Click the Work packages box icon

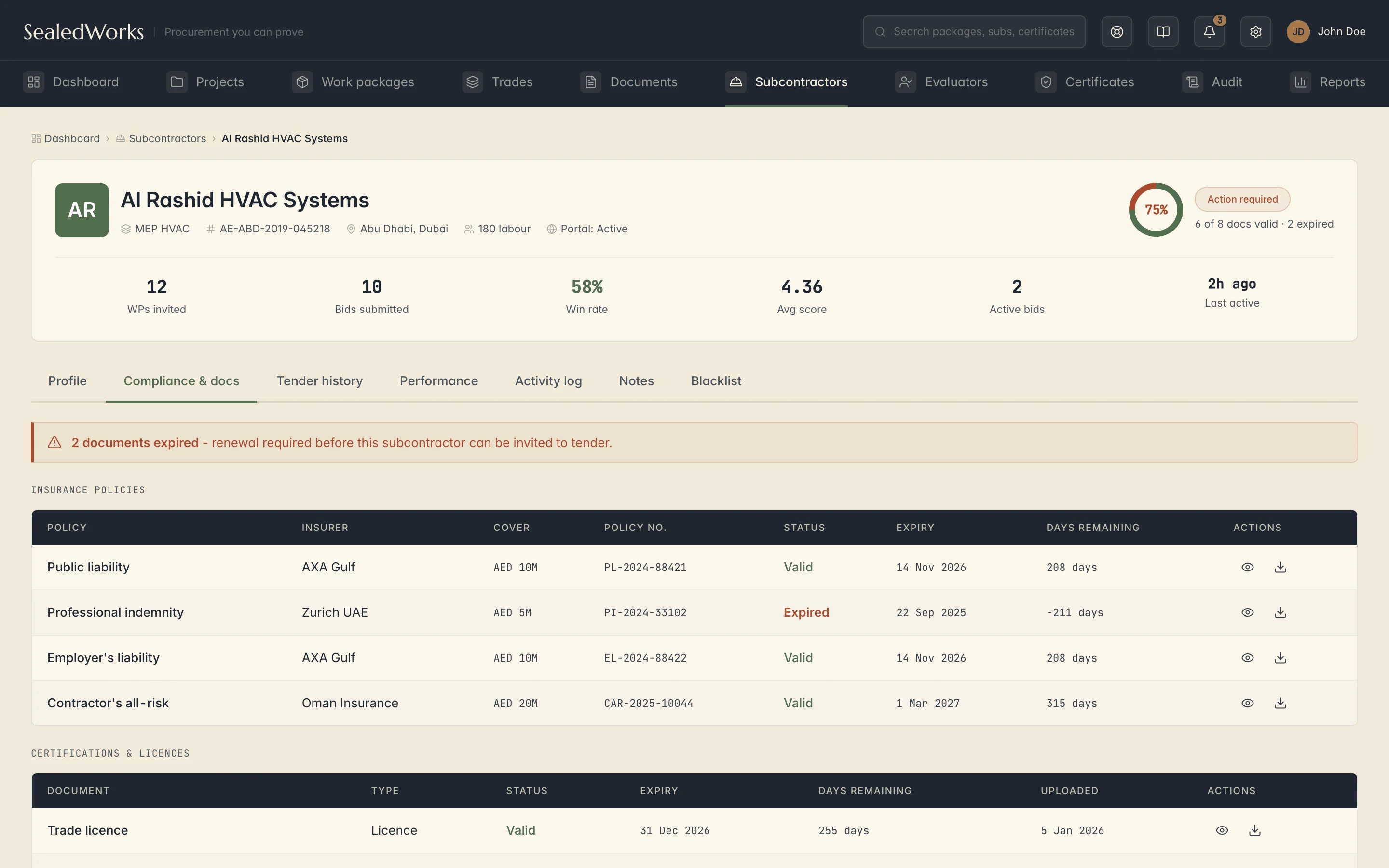point(302,82)
